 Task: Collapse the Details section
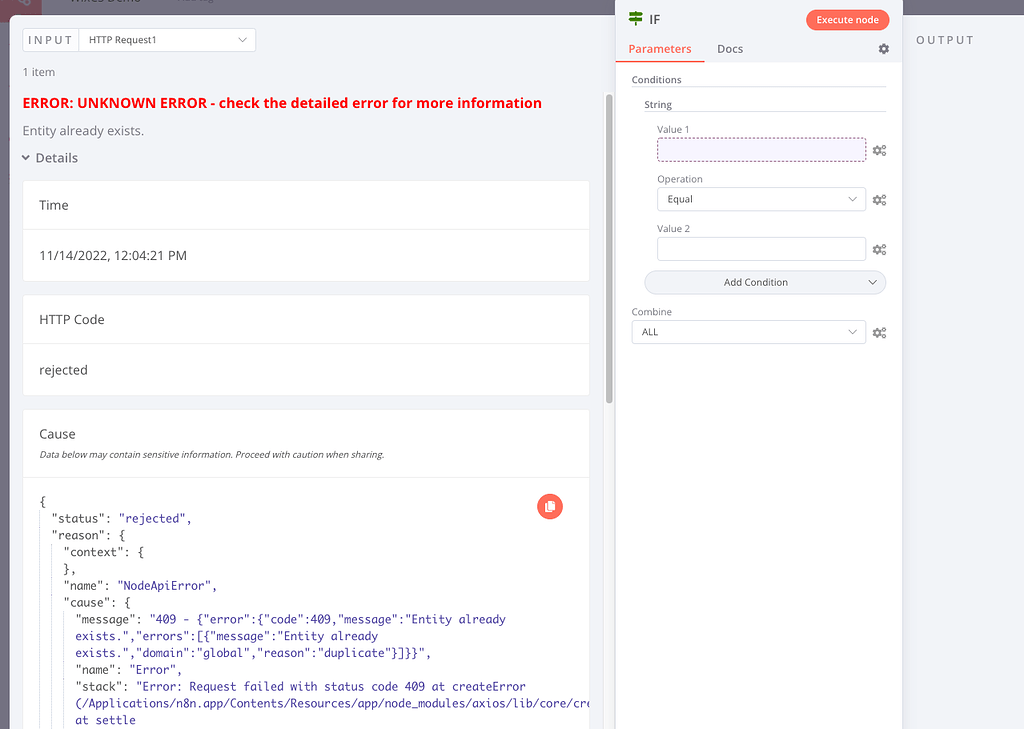pyautogui.click(x=50, y=158)
